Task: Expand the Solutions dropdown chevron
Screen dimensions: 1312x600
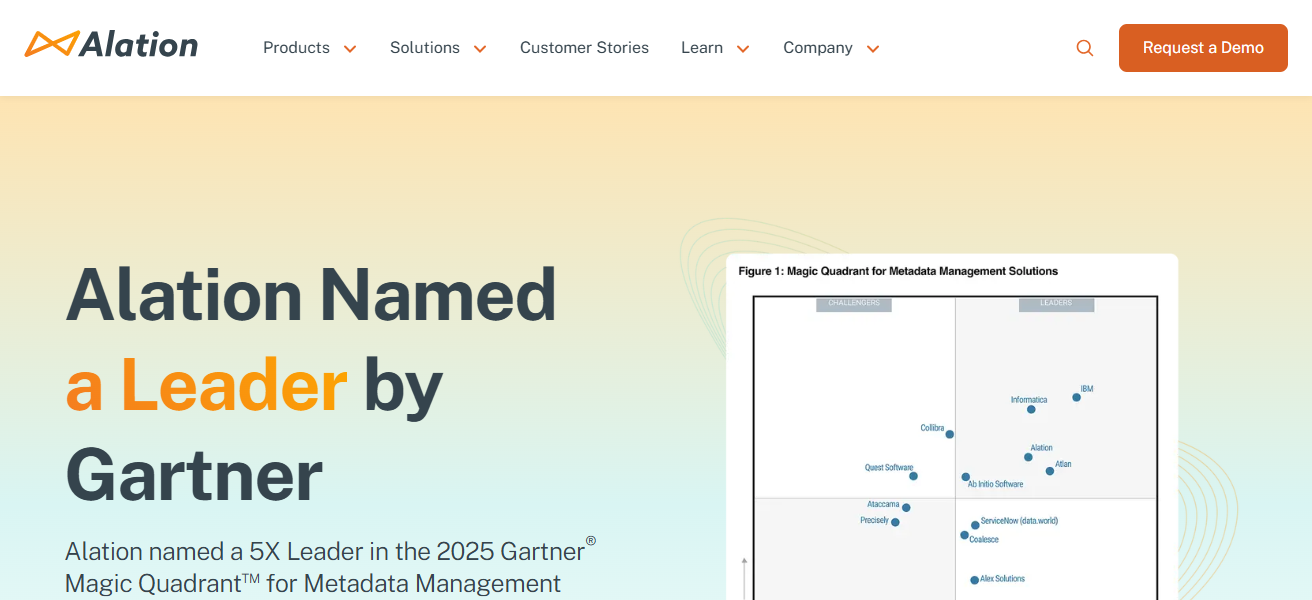Action: click(x=480, y=49)
